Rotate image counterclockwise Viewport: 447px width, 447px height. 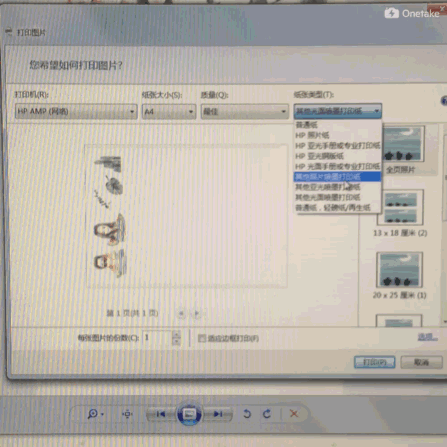tap(247, 414)
